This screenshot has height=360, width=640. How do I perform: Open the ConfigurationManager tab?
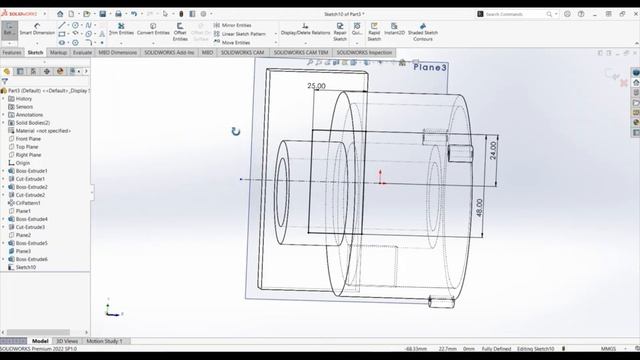(33, 71)
